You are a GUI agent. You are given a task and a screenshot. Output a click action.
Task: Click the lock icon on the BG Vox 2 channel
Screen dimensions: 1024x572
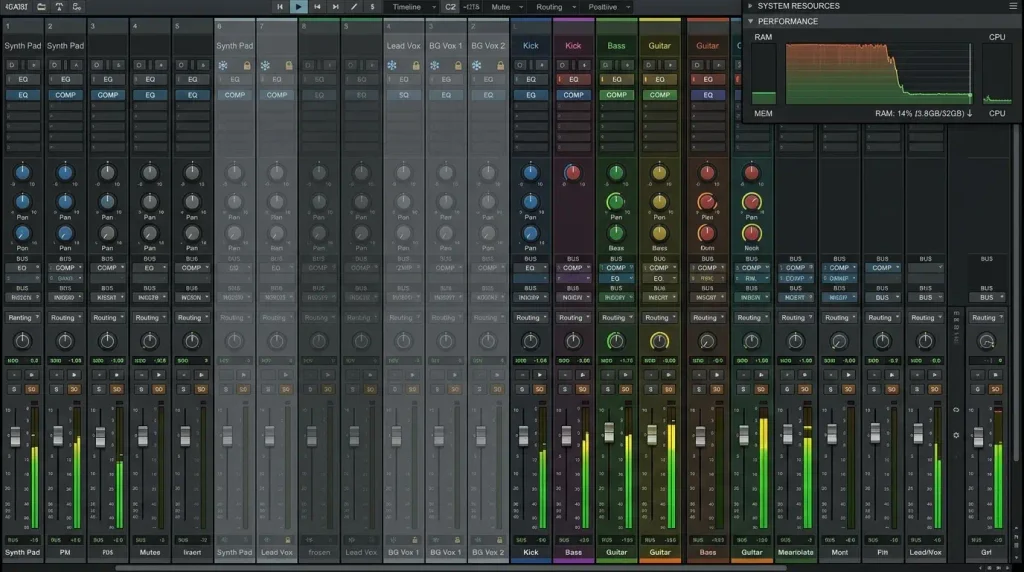pyautogui.click(x=500, y=65)
